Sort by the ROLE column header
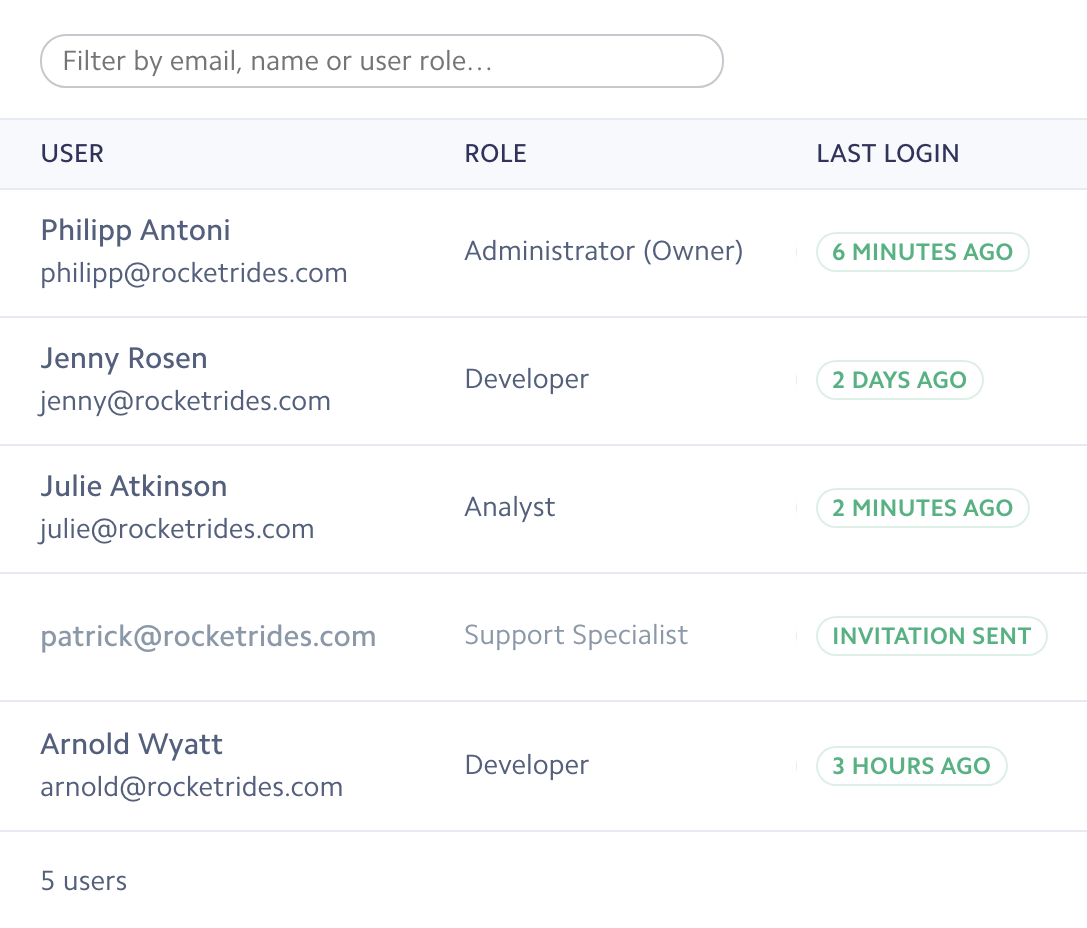Screen dimensions: 1087x928 click(496, 153)
